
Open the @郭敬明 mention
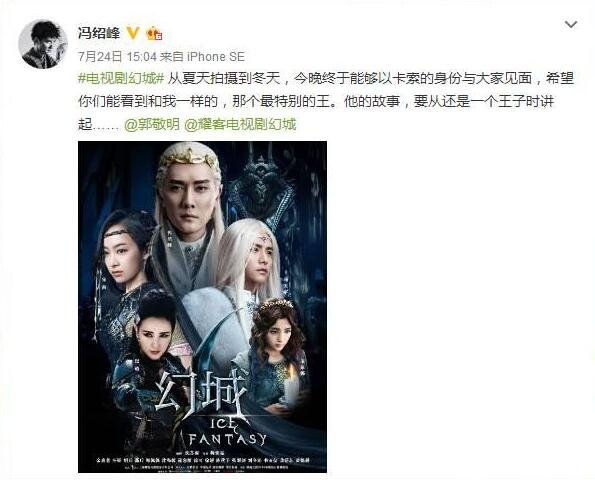click(x=152, y=124)
